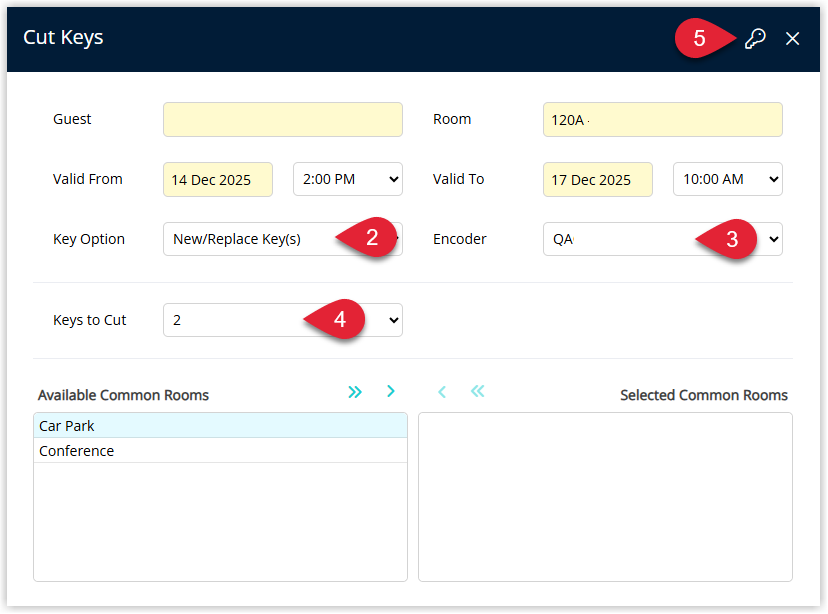Open the Valid To time dropdown
Viewport: 828px width, 614px height.
(728, 180)
